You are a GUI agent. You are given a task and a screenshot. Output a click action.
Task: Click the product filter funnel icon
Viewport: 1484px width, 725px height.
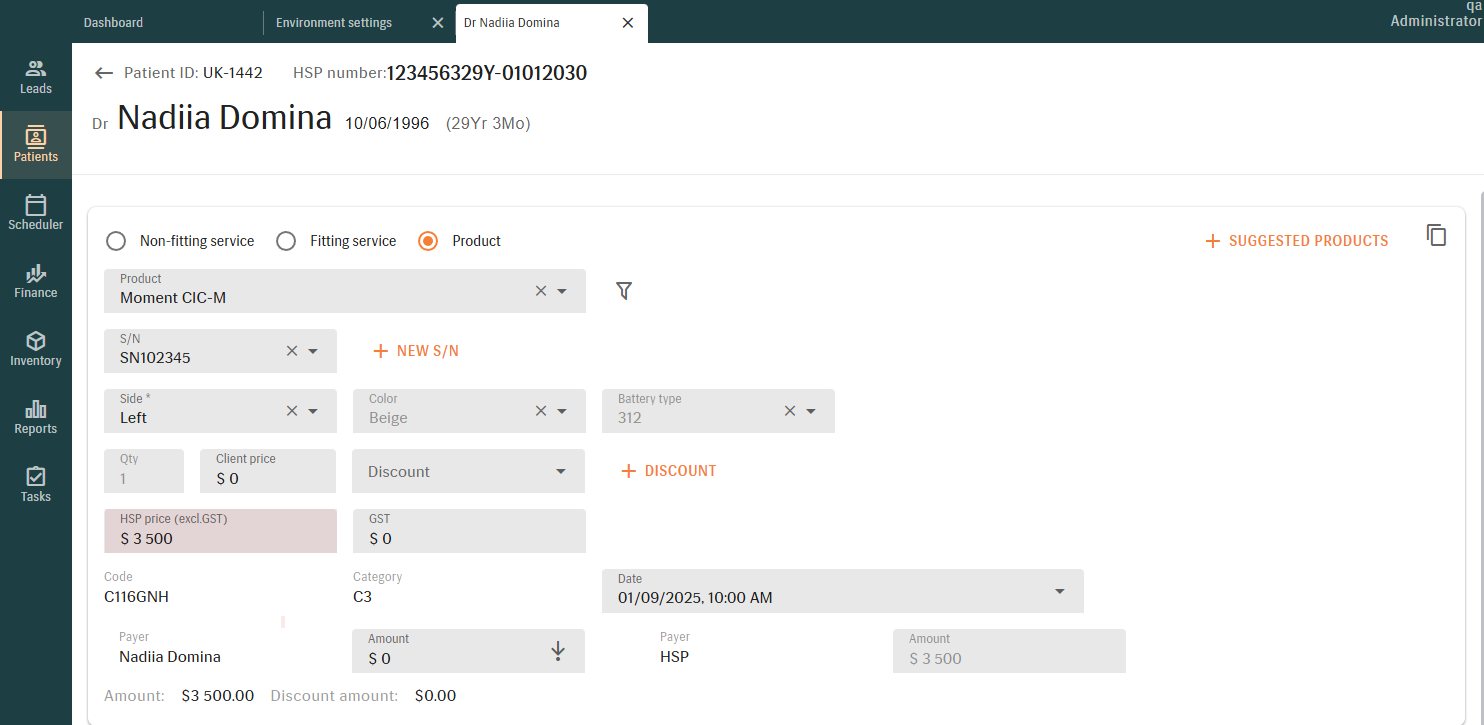pos(624,291)
